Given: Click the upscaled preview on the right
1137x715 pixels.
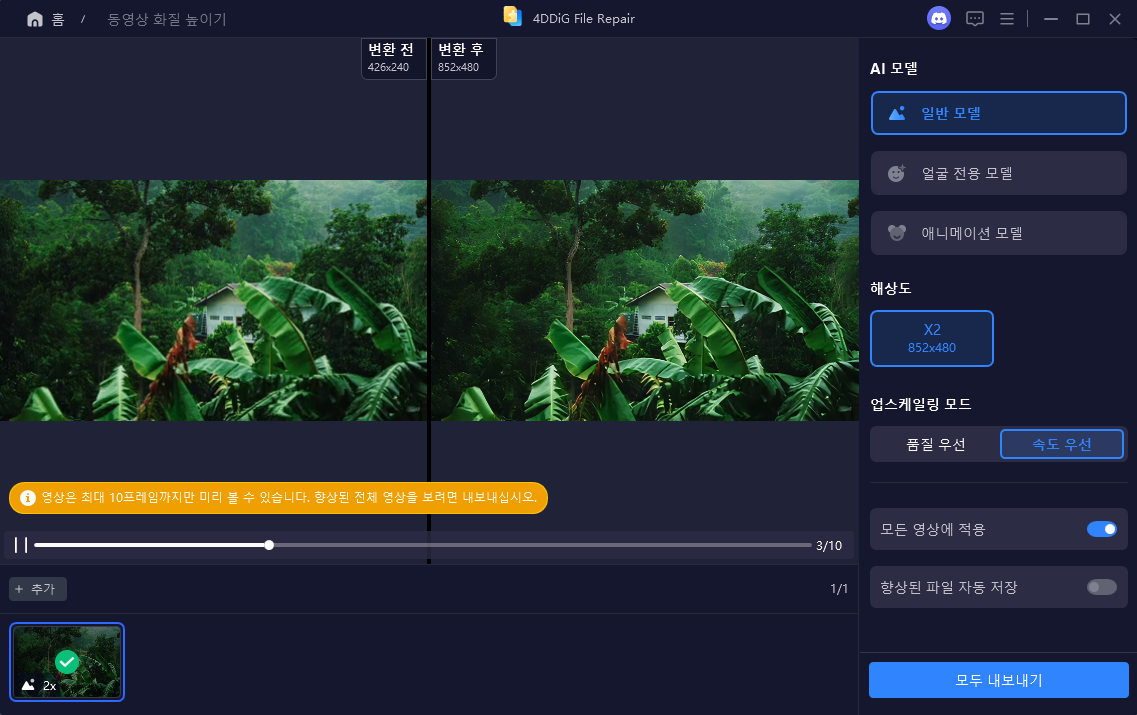Looking at the screenshot, I should (x=645, y=300).
